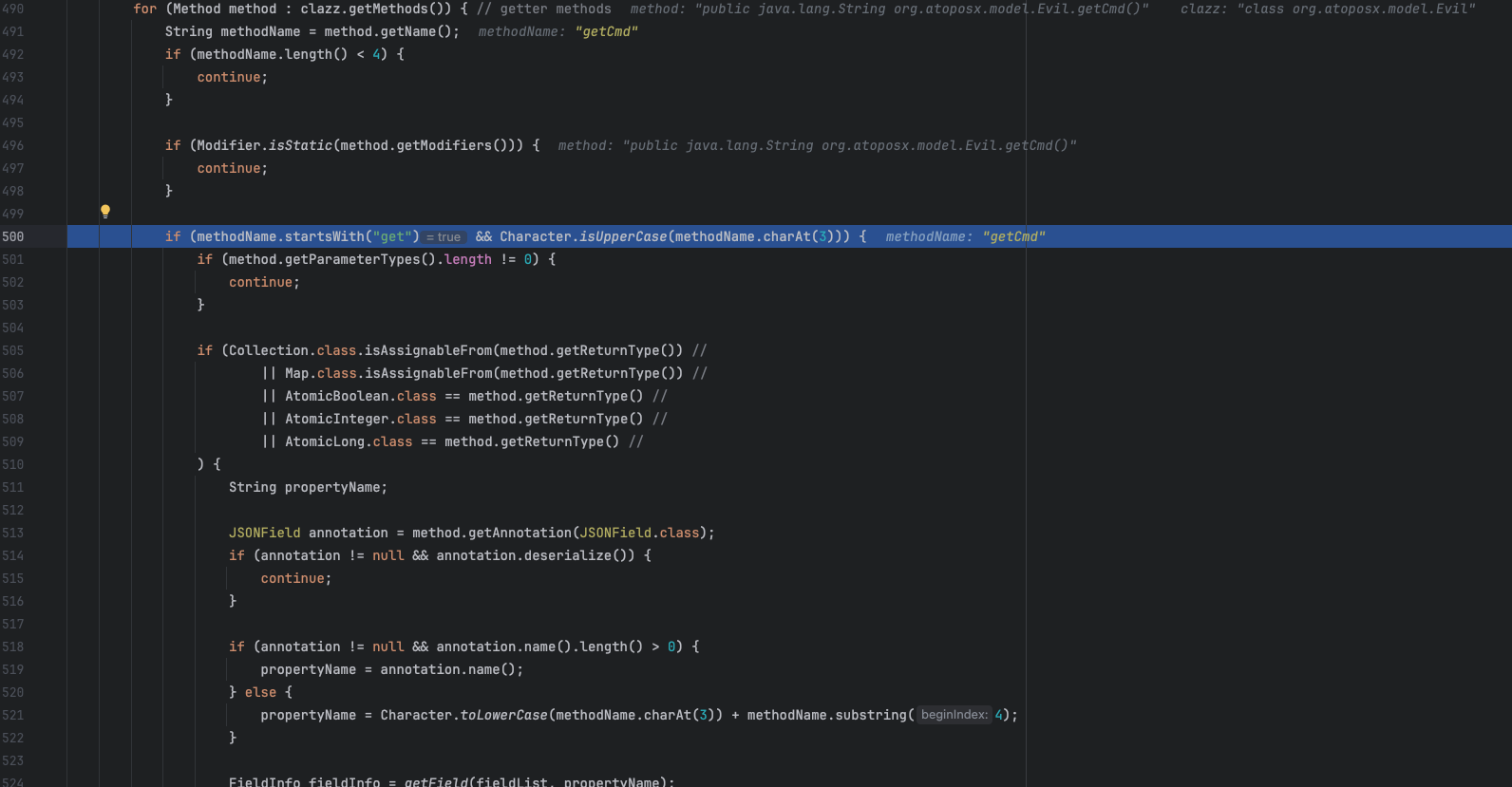Click gutter line number 500
Image resolution: width=1512 pixels, height=787 pixels.
[x=13, y=236]
